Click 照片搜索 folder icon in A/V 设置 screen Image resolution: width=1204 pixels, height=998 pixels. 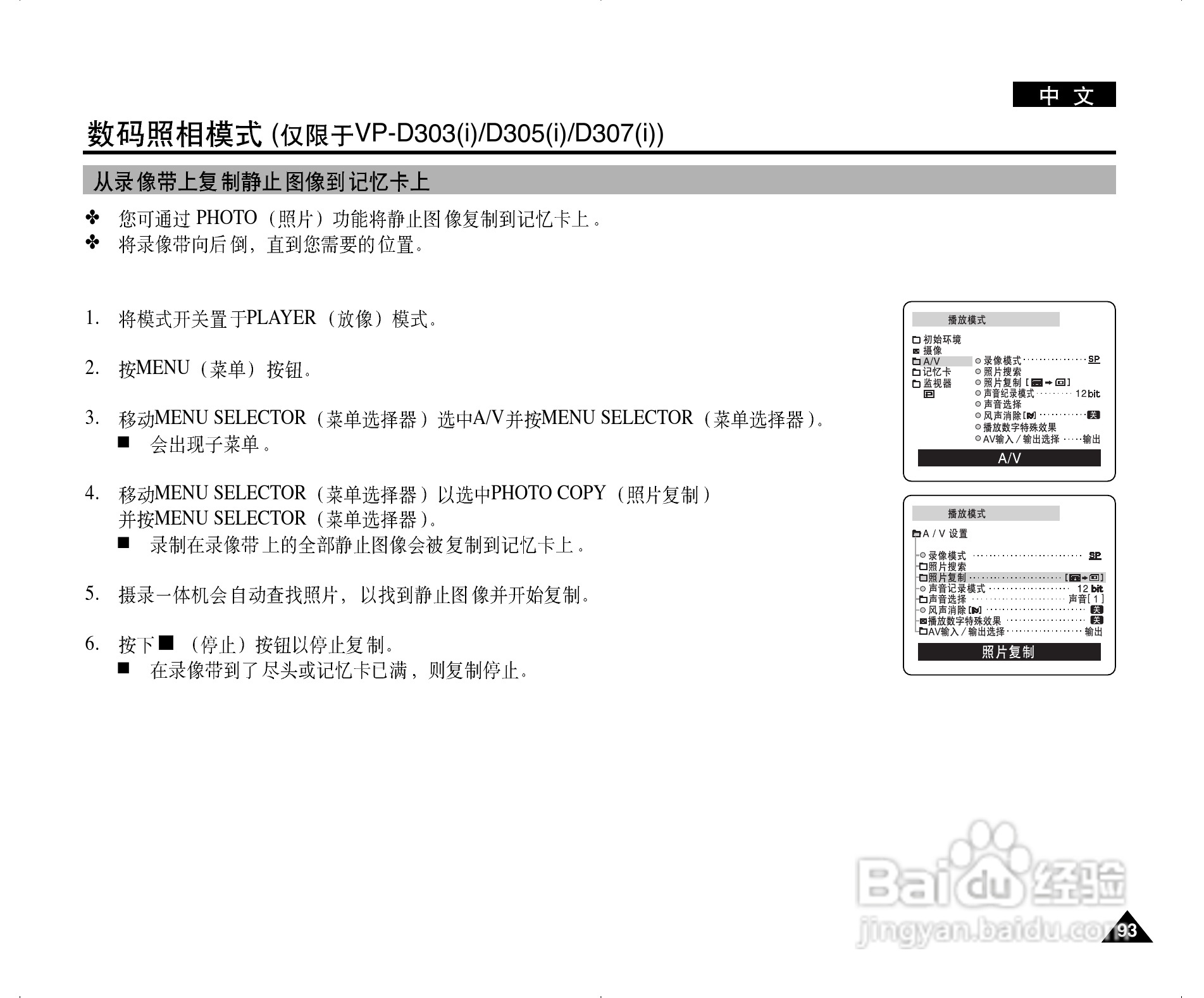(x=923, y=566)
